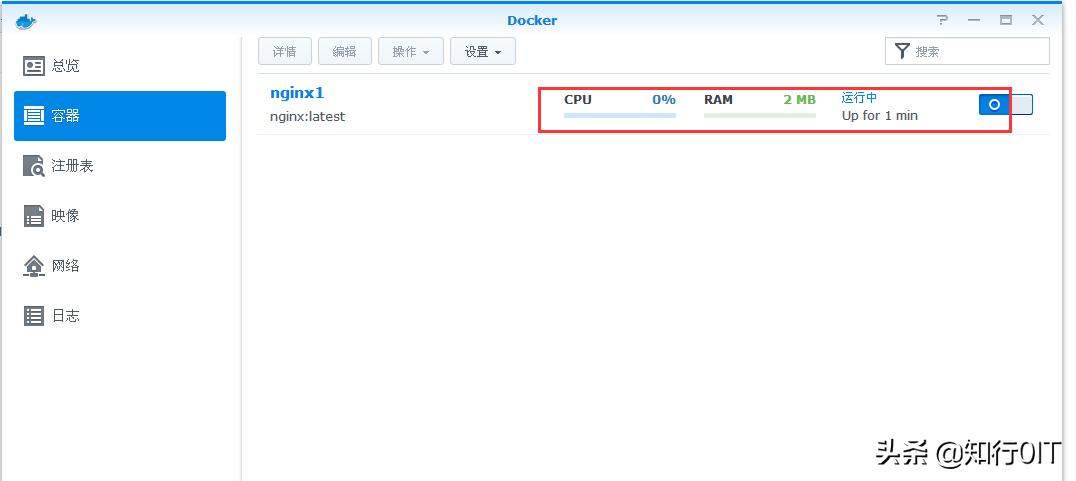The width and height of the screenshot is (1076, 481).
Task: Click the Image (映像) sidebar icon
Action: 34,215
